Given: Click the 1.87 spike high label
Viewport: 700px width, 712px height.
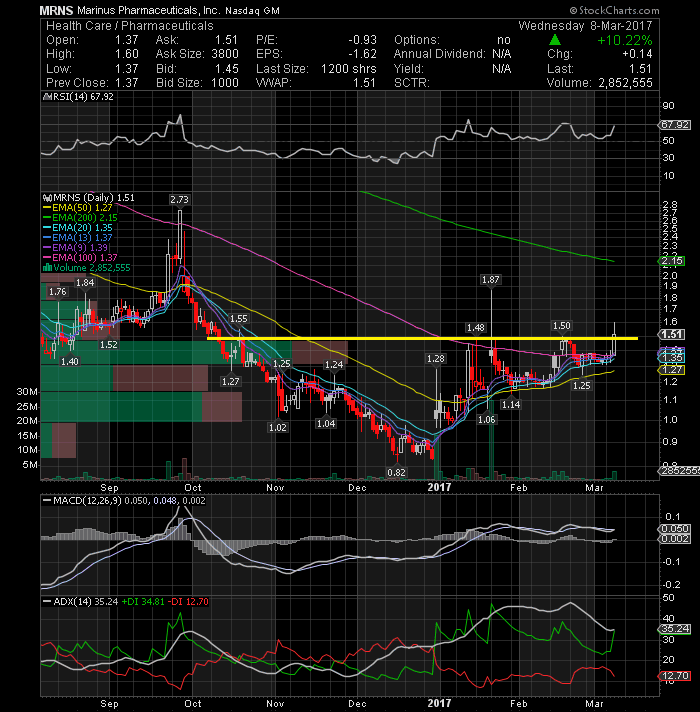Looking at the screenshot, I should [x=490, y=280].
